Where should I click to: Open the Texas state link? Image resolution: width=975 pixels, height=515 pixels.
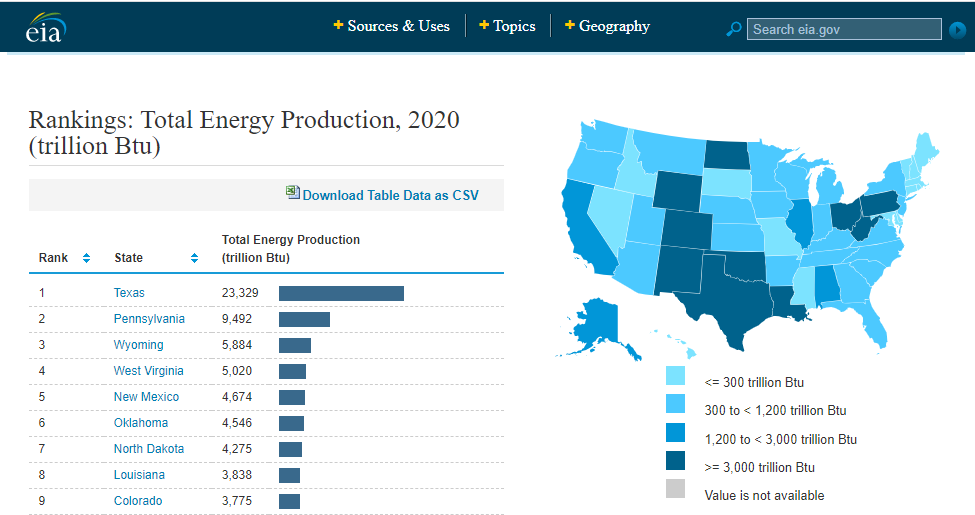tap(129, 293)
